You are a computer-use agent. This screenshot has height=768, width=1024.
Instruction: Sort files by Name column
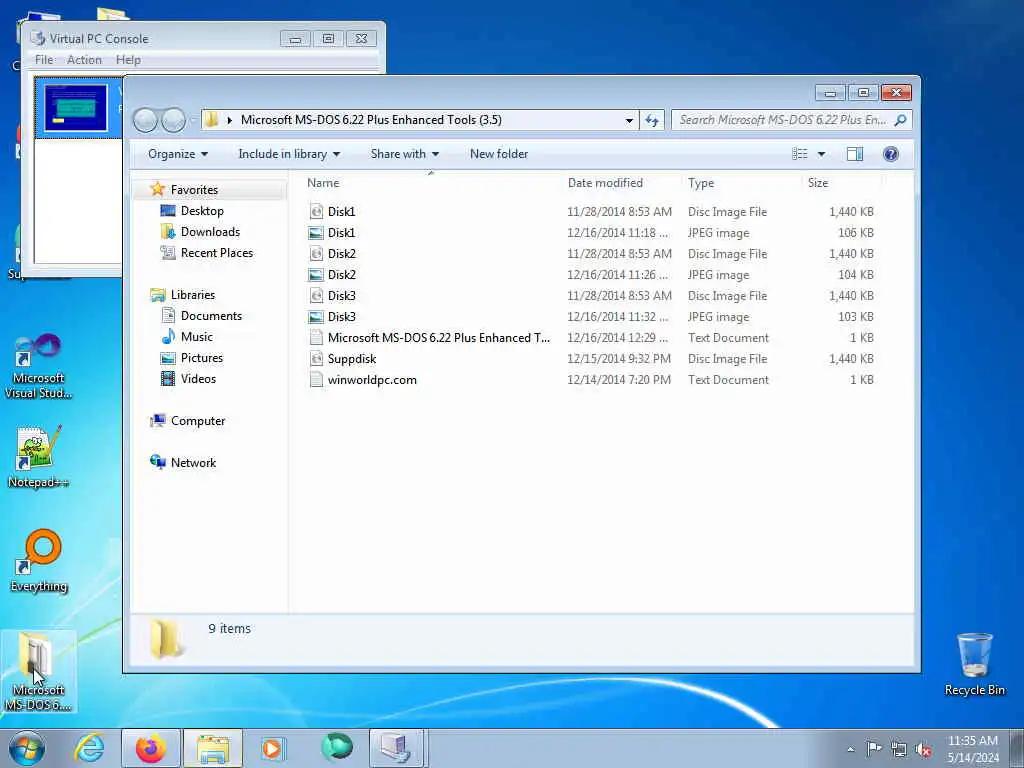coord(323,183)
